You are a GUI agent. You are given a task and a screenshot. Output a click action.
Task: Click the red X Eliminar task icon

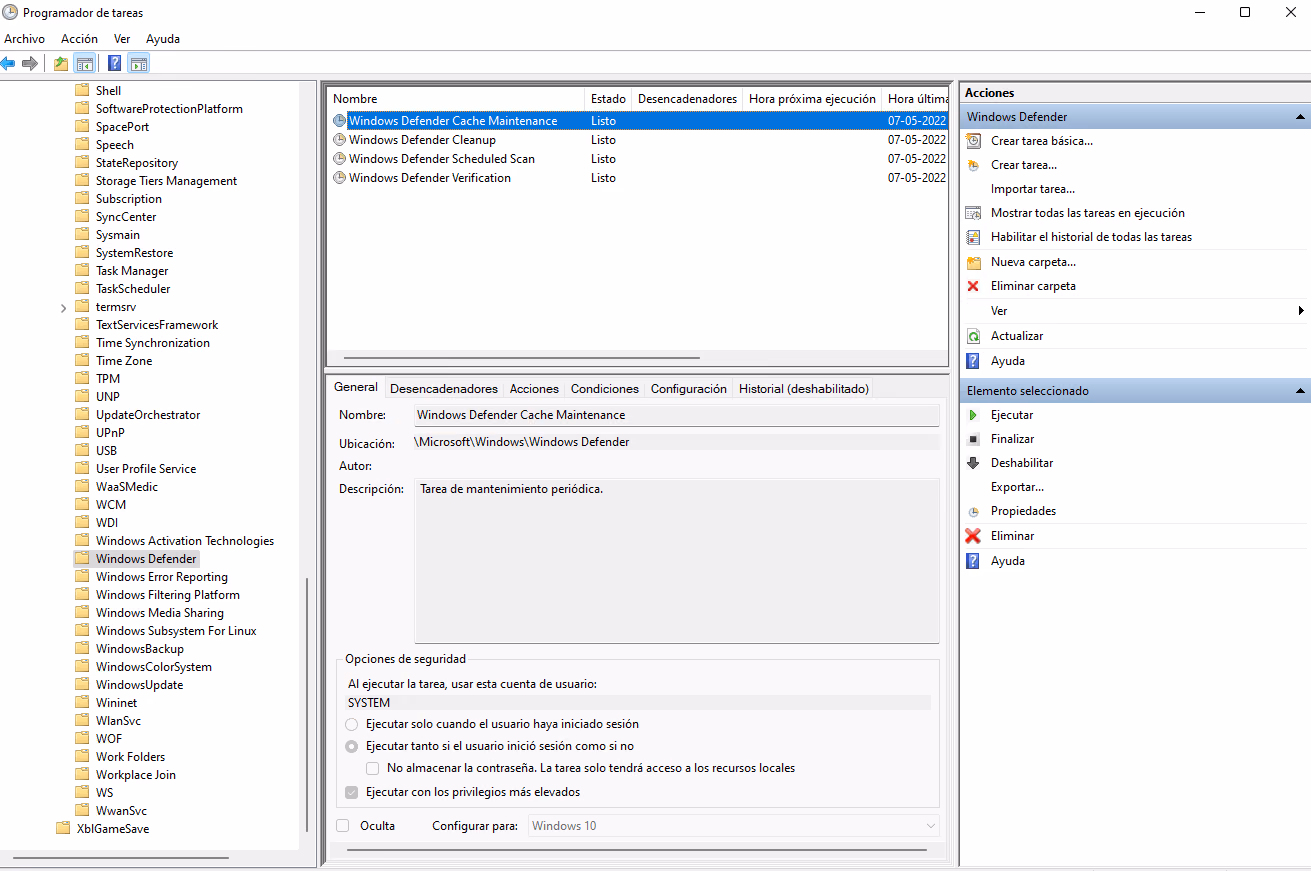pyautogui.click(x=973, y=536)
